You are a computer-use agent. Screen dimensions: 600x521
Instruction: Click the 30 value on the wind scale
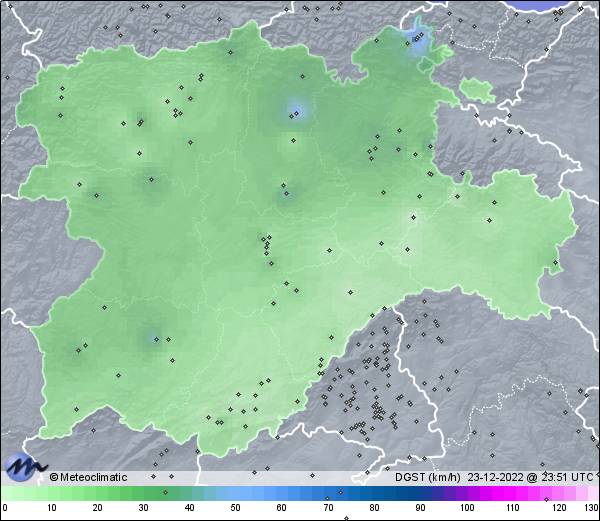[x=143, y=508]
